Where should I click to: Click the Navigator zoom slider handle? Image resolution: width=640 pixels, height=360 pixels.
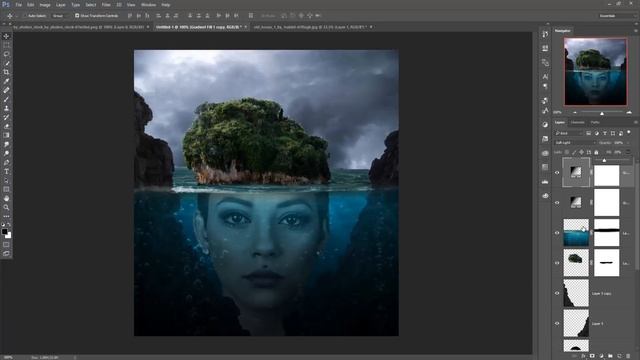click(602, 113)
